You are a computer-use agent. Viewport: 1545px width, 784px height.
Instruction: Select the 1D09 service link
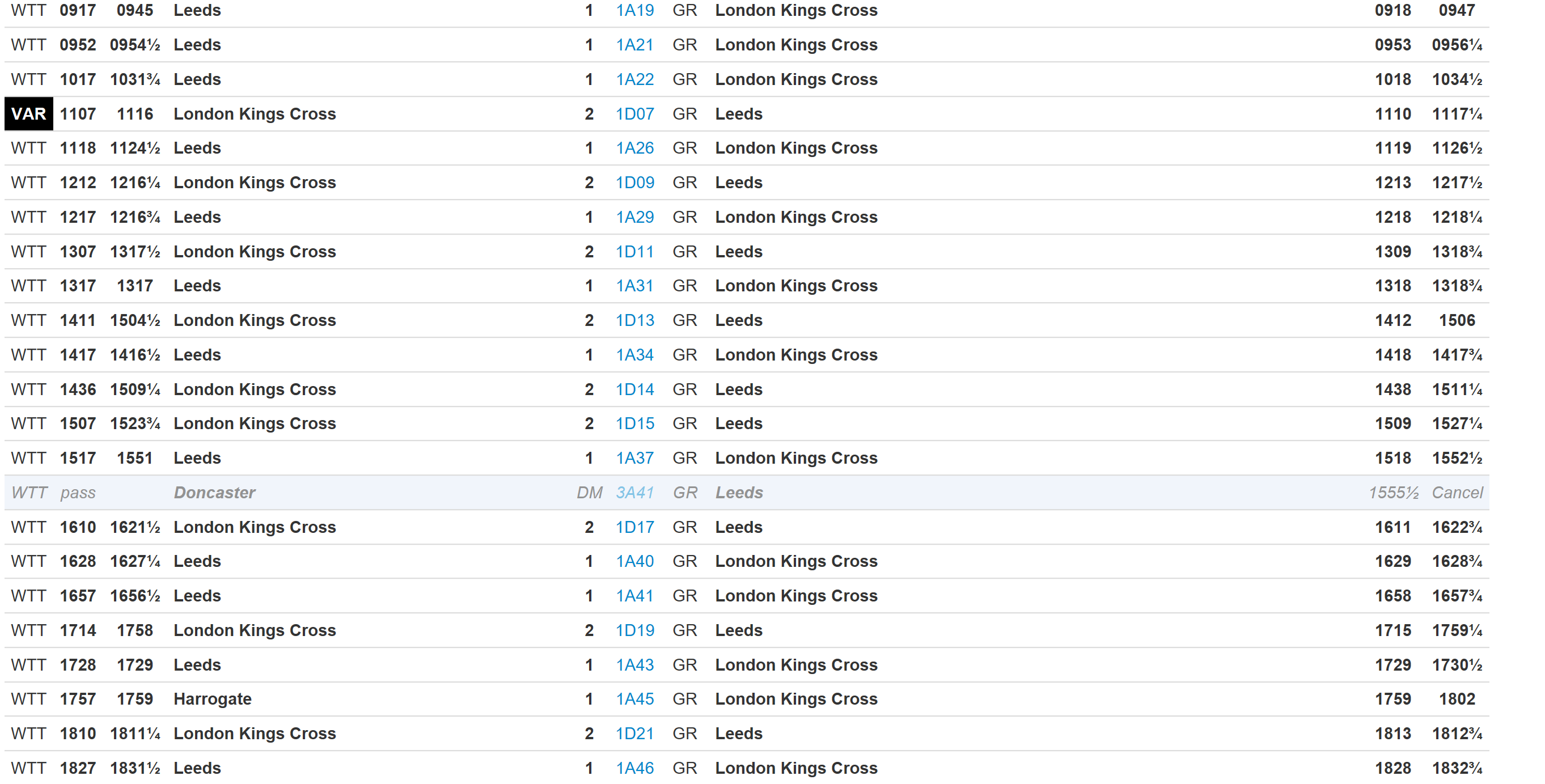coord(634,183)
